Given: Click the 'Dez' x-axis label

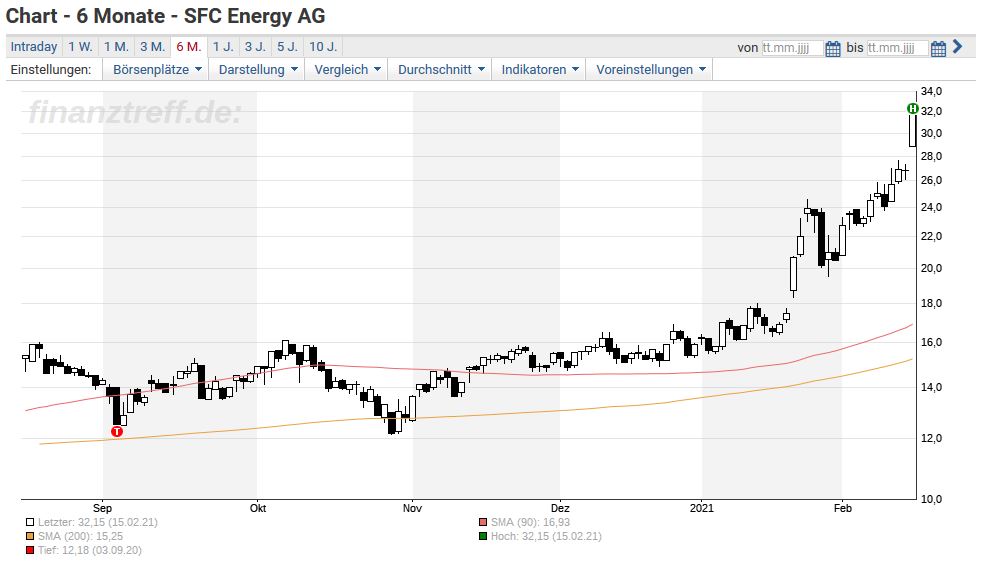Looking at the screenshot, I should click(x=560, y=508).
